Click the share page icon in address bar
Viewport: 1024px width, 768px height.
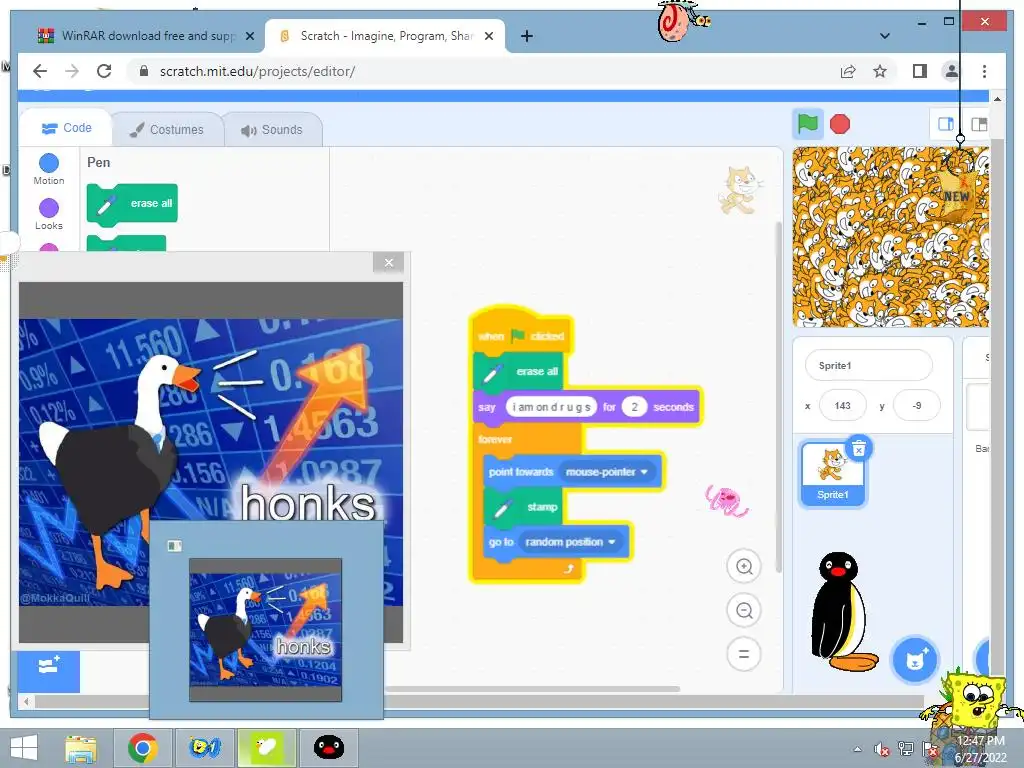[848, 71]
